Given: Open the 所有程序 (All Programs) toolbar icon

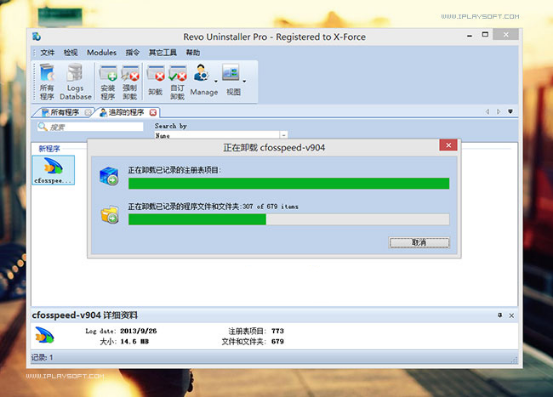Looking at the screenshot, I should (x=47, y=82).
